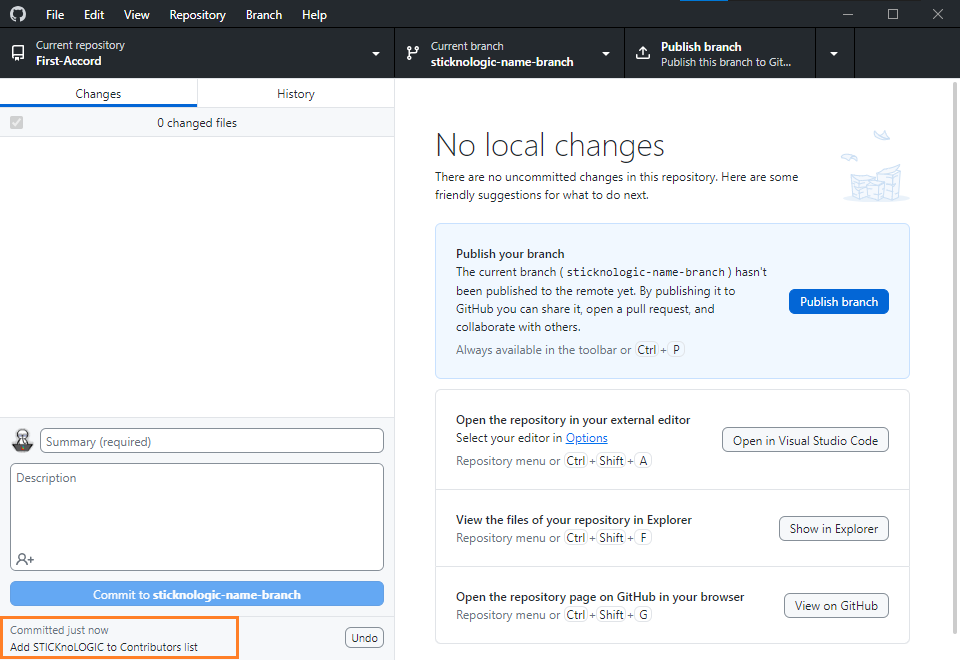Open the Options link for editor

pyautogui.click(x=587, y=438)
